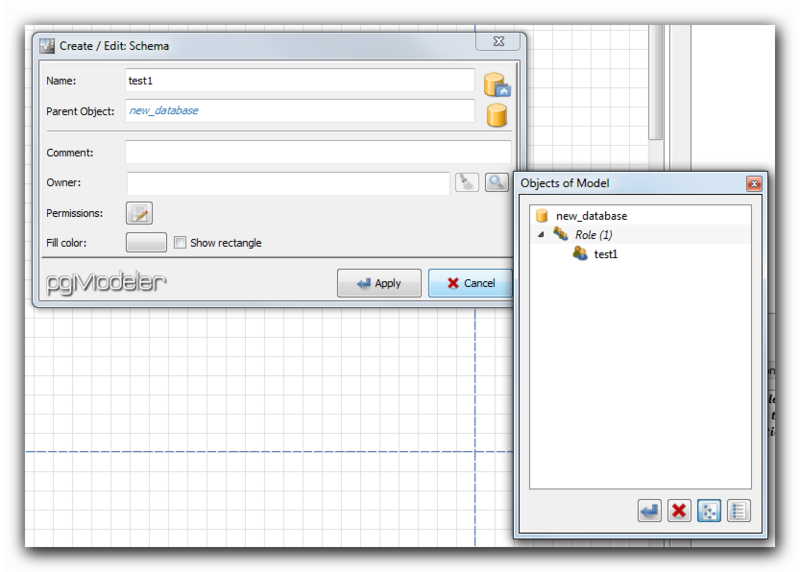Click the database icon next to new_database tree row
This screenshot has width=800, height=572.
click(x=542, y=216)
